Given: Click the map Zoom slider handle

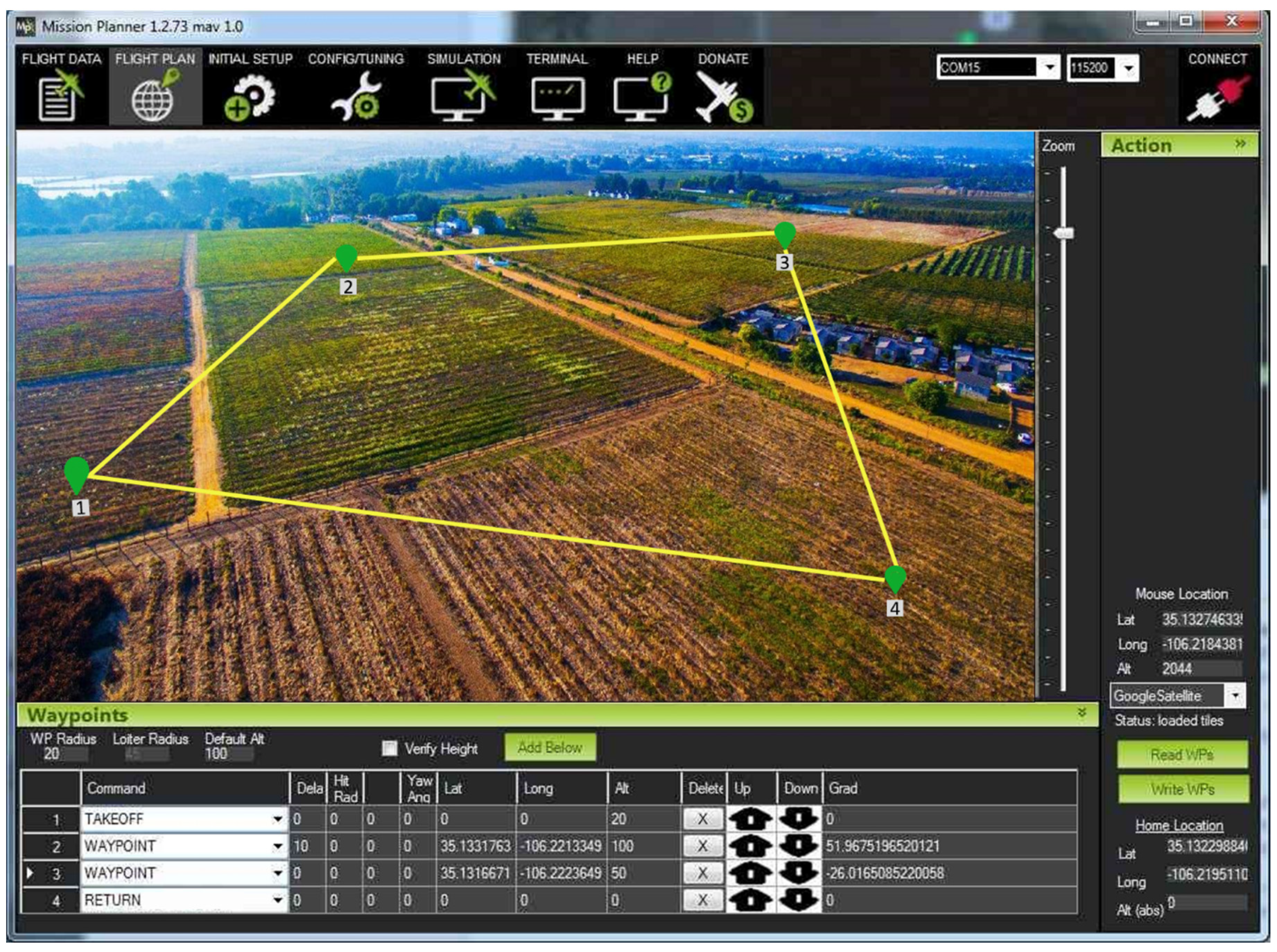Looking at the screenshot, I should point(1064,233).
